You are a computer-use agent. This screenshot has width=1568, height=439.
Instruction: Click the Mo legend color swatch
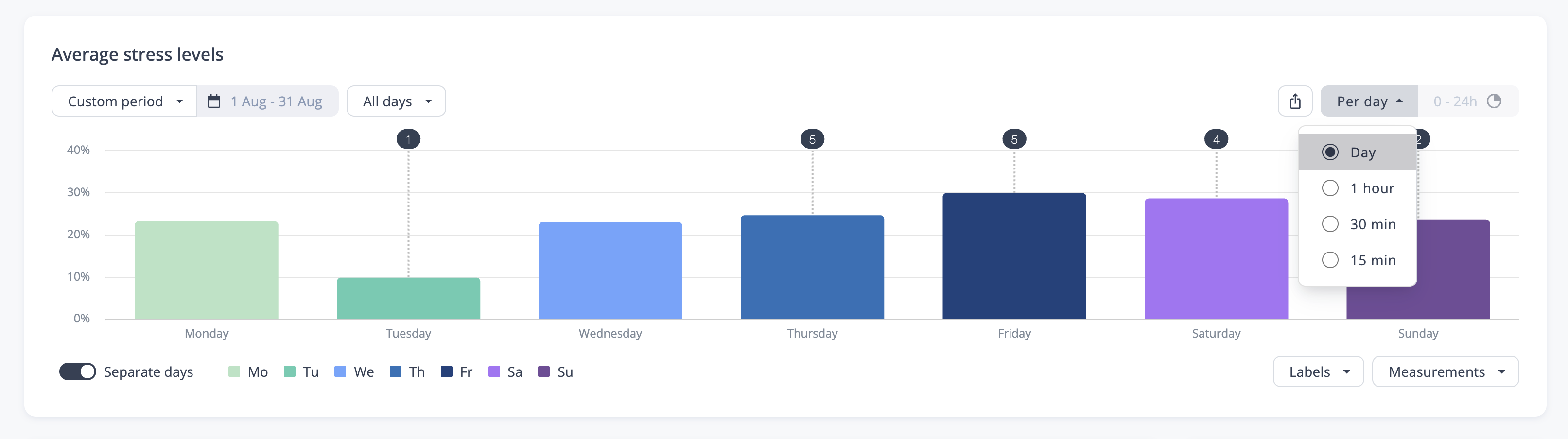click(234, 371)
